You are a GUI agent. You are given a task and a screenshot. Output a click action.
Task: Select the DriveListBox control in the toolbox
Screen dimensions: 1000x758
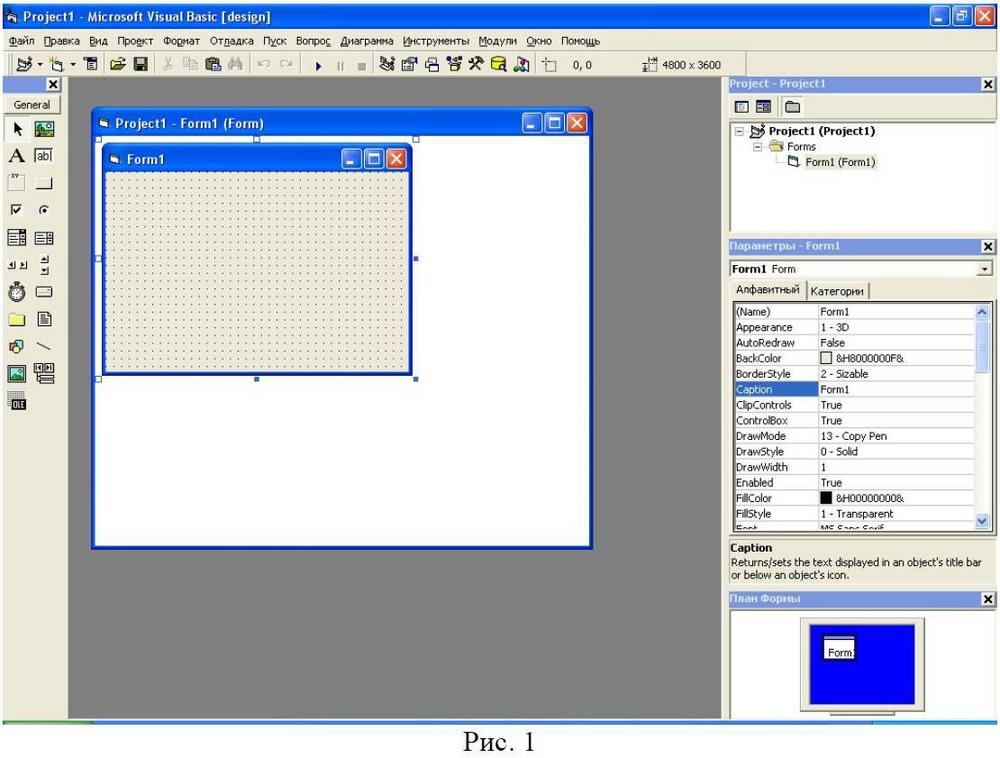click(x=44, y=292)
